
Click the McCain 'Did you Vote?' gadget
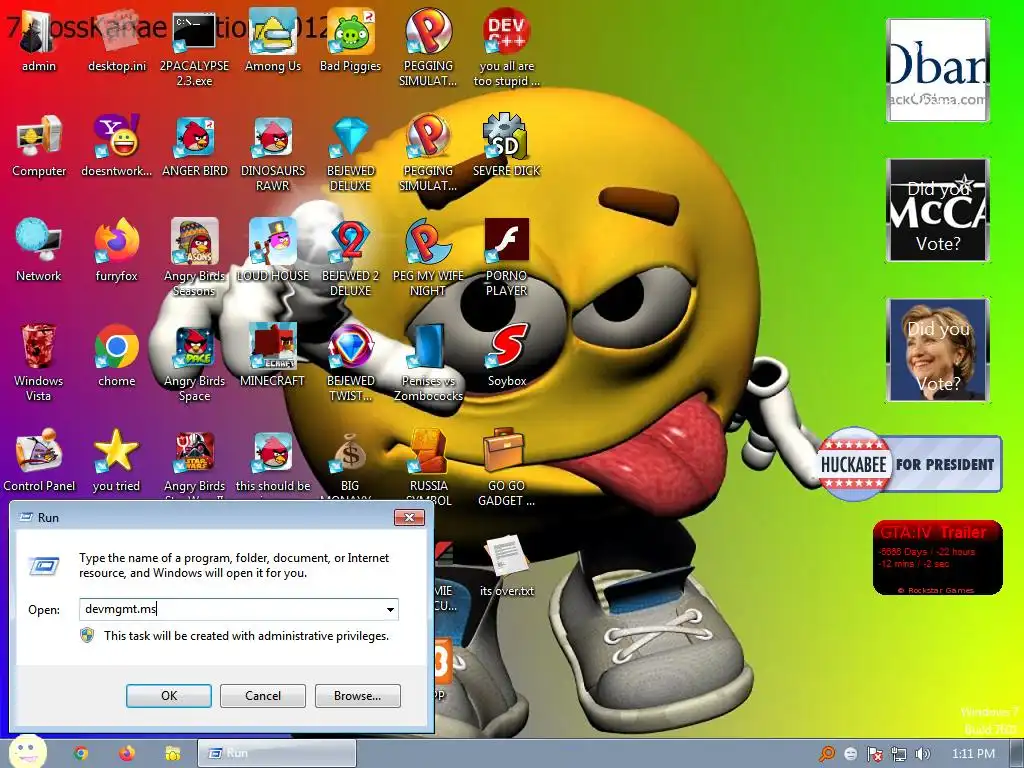click(x=937, y=210)
